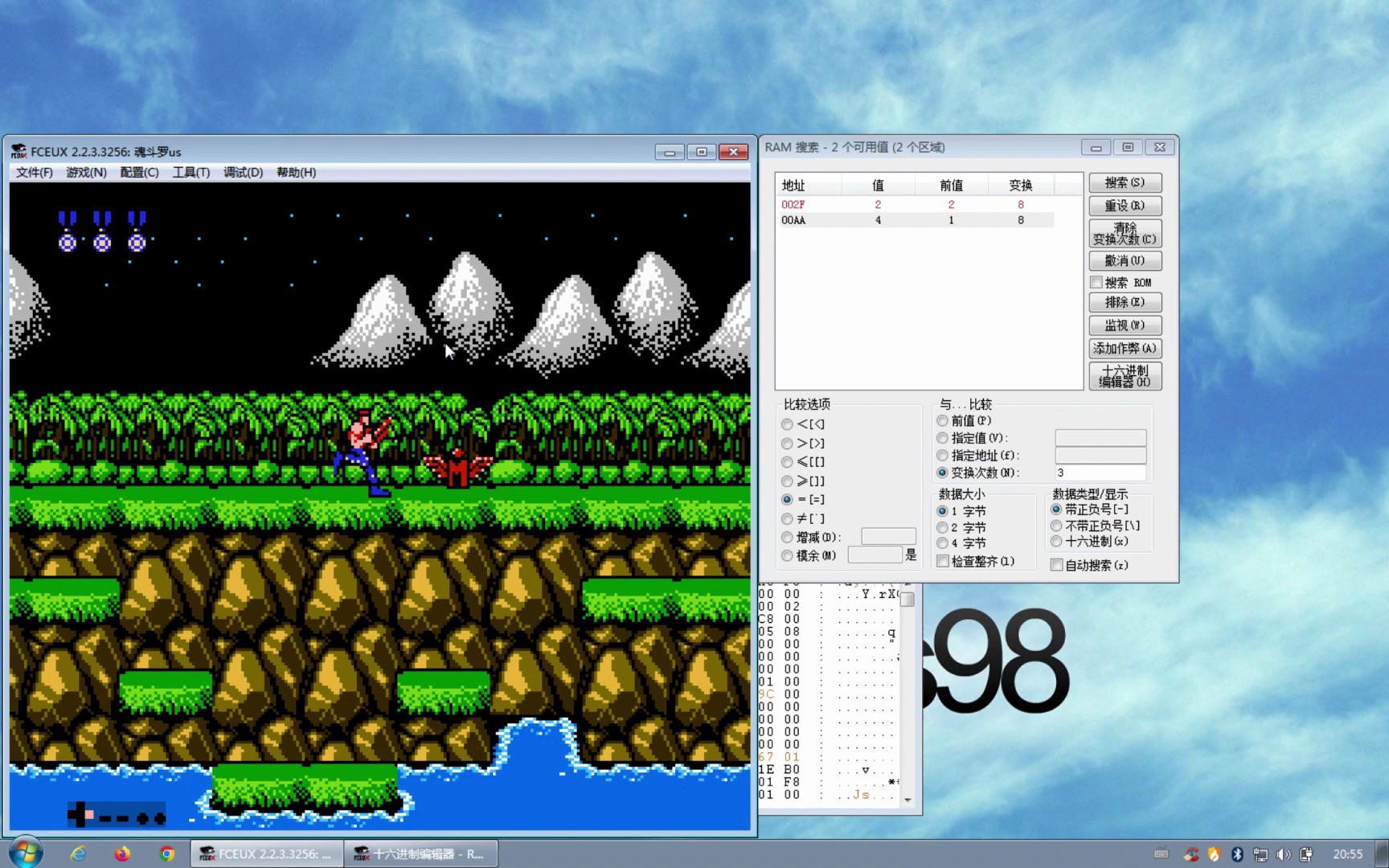This screenshot has width=1389, height=868.
Task: Open the 帮助(H) menu
Action: 297,172
